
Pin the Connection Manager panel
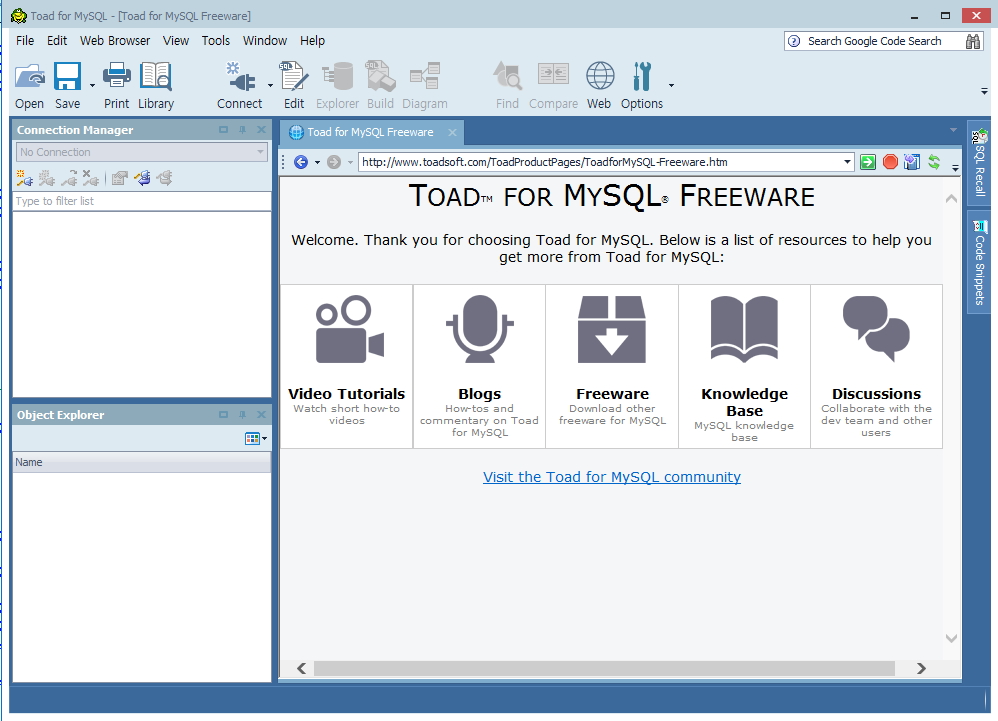click(242, 130)
